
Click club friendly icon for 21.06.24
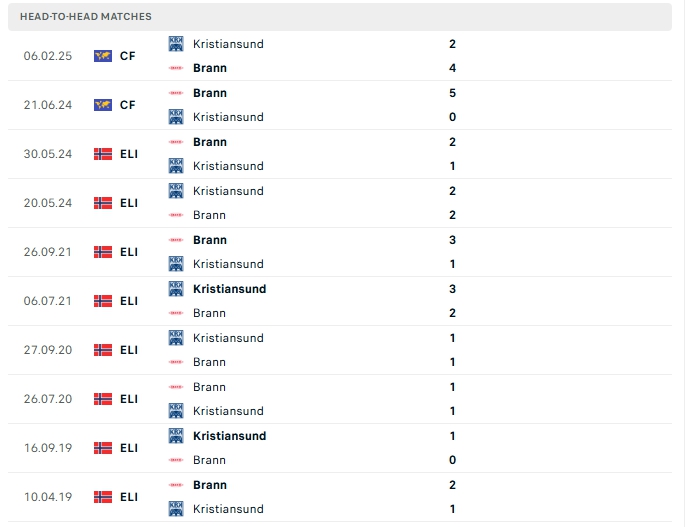(102, 105)
